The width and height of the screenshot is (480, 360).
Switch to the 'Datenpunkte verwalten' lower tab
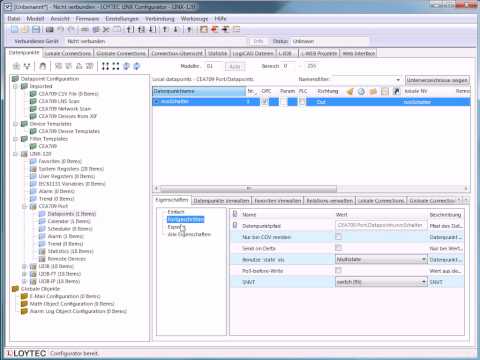221,201
